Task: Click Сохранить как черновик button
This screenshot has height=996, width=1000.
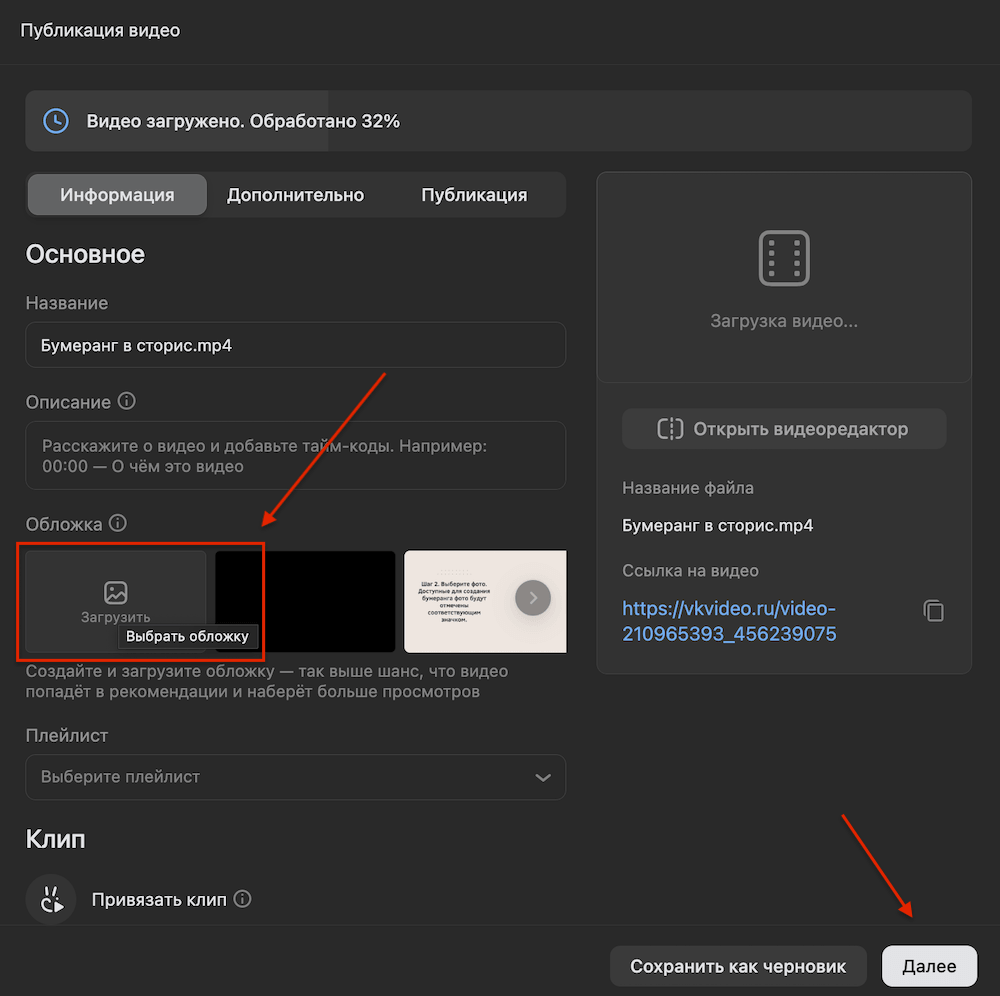Action: (x=738, y=966)
